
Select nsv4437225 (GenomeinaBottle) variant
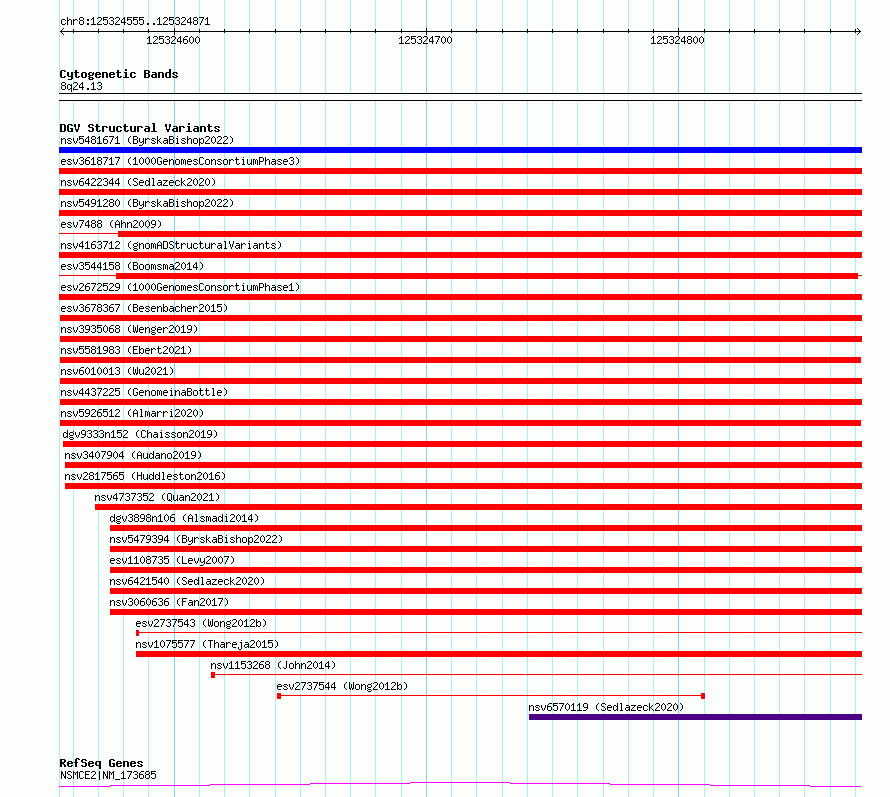coord(144,392)
